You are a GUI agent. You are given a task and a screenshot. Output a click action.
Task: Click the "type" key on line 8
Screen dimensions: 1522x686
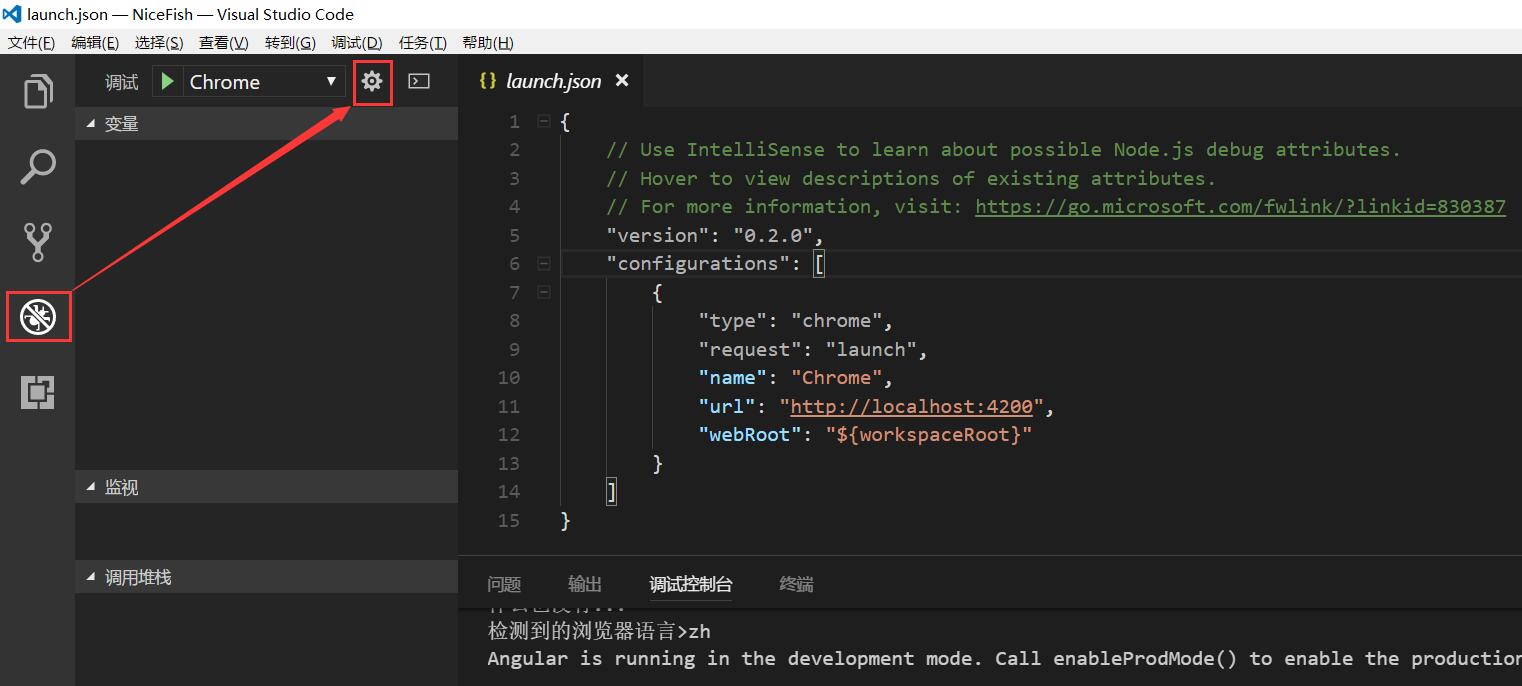[733, 321]
